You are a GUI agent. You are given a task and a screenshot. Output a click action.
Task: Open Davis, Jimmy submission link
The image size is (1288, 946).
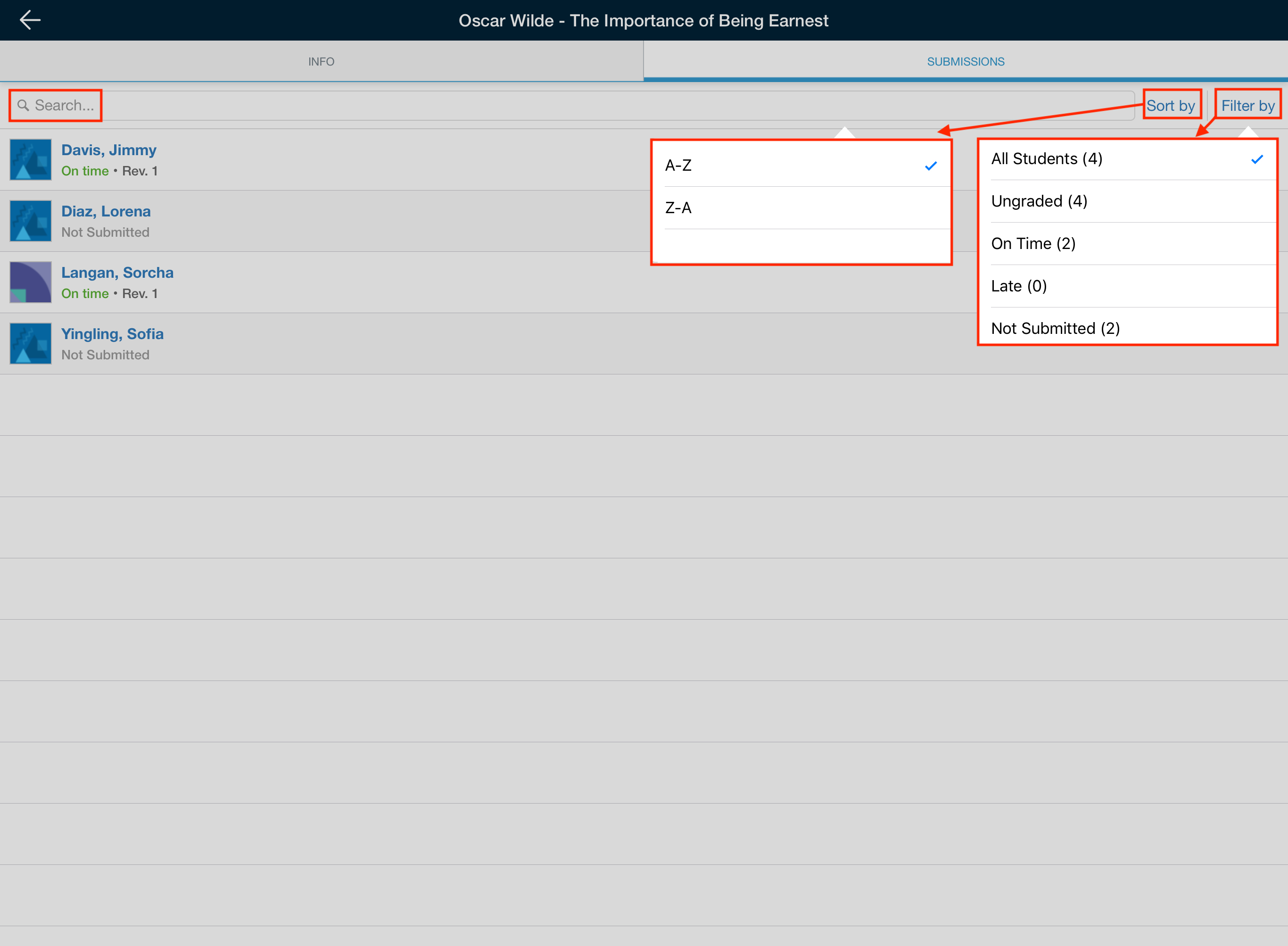(109, 150)
